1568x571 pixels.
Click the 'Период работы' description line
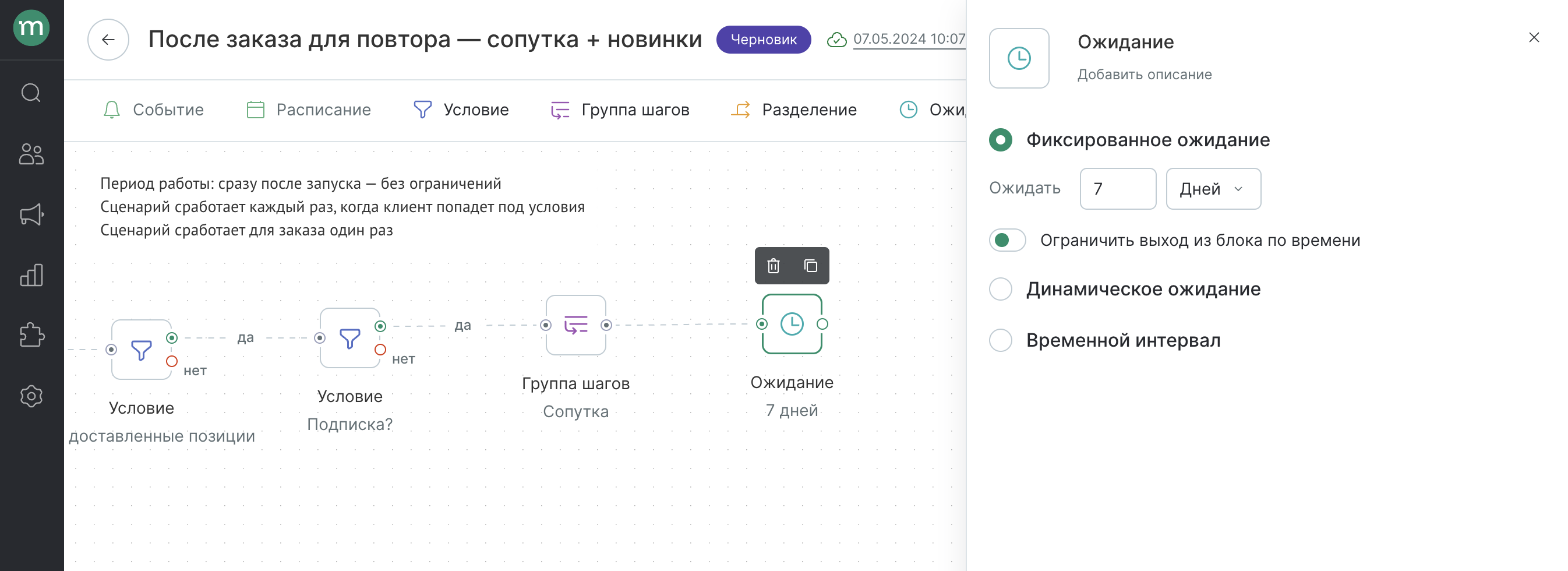[301, 183]
